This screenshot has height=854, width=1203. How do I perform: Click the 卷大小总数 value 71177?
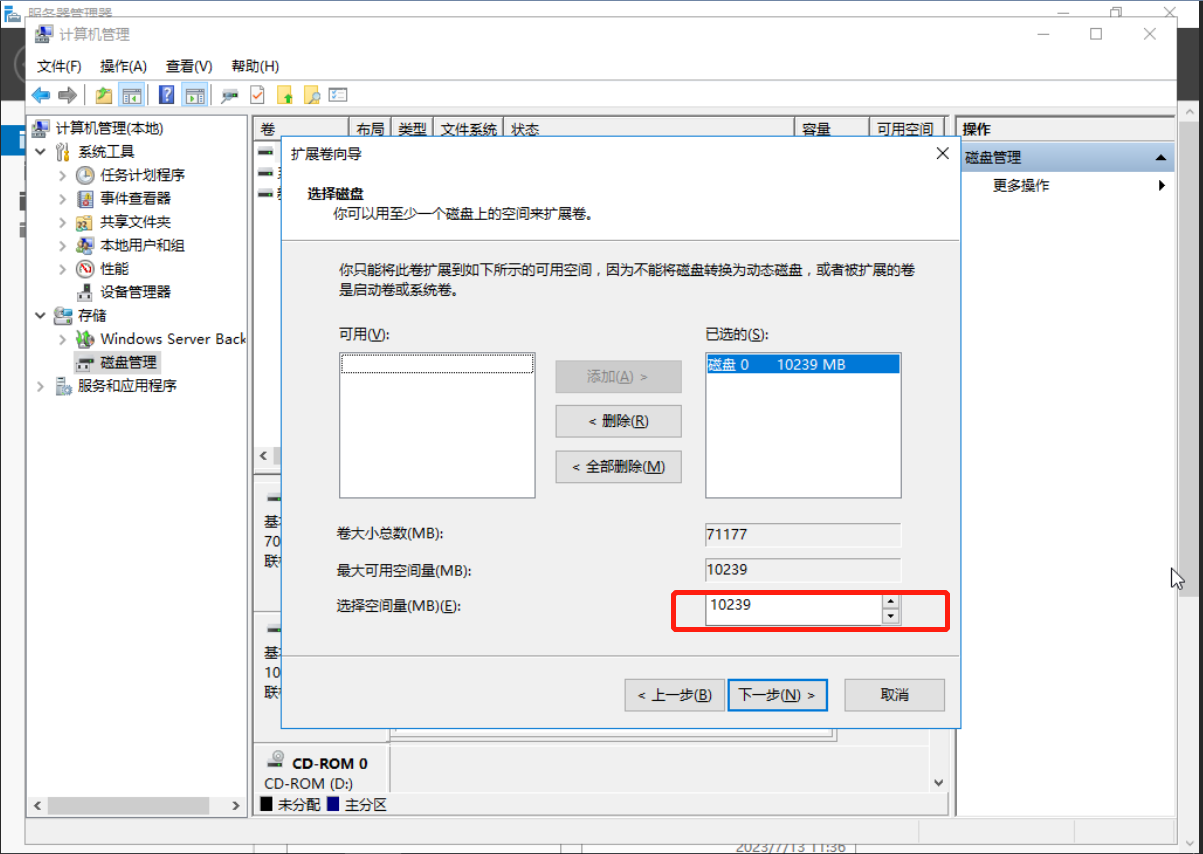tap(803, 534)
